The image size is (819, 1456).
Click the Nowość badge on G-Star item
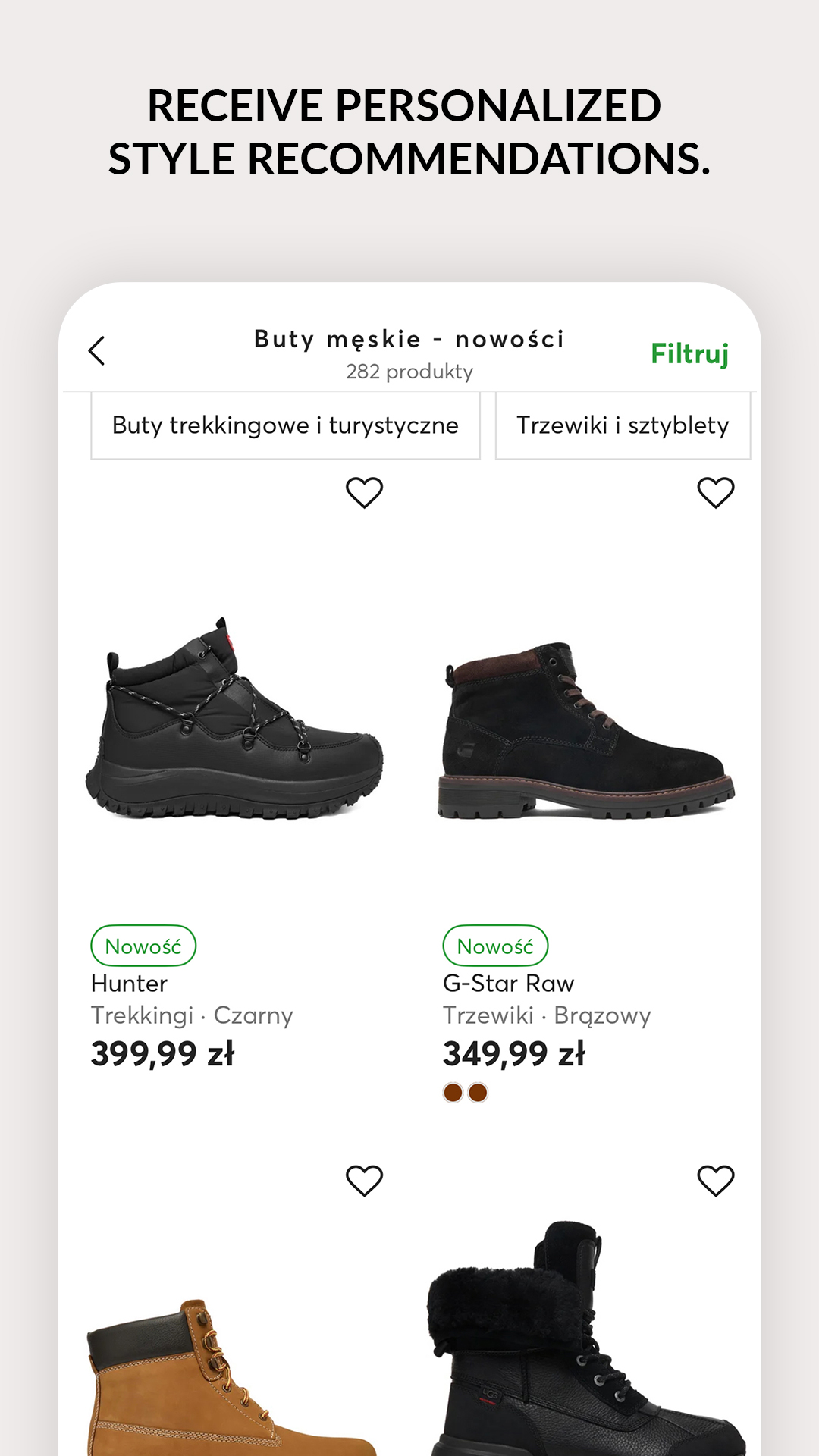click(495, 946)
